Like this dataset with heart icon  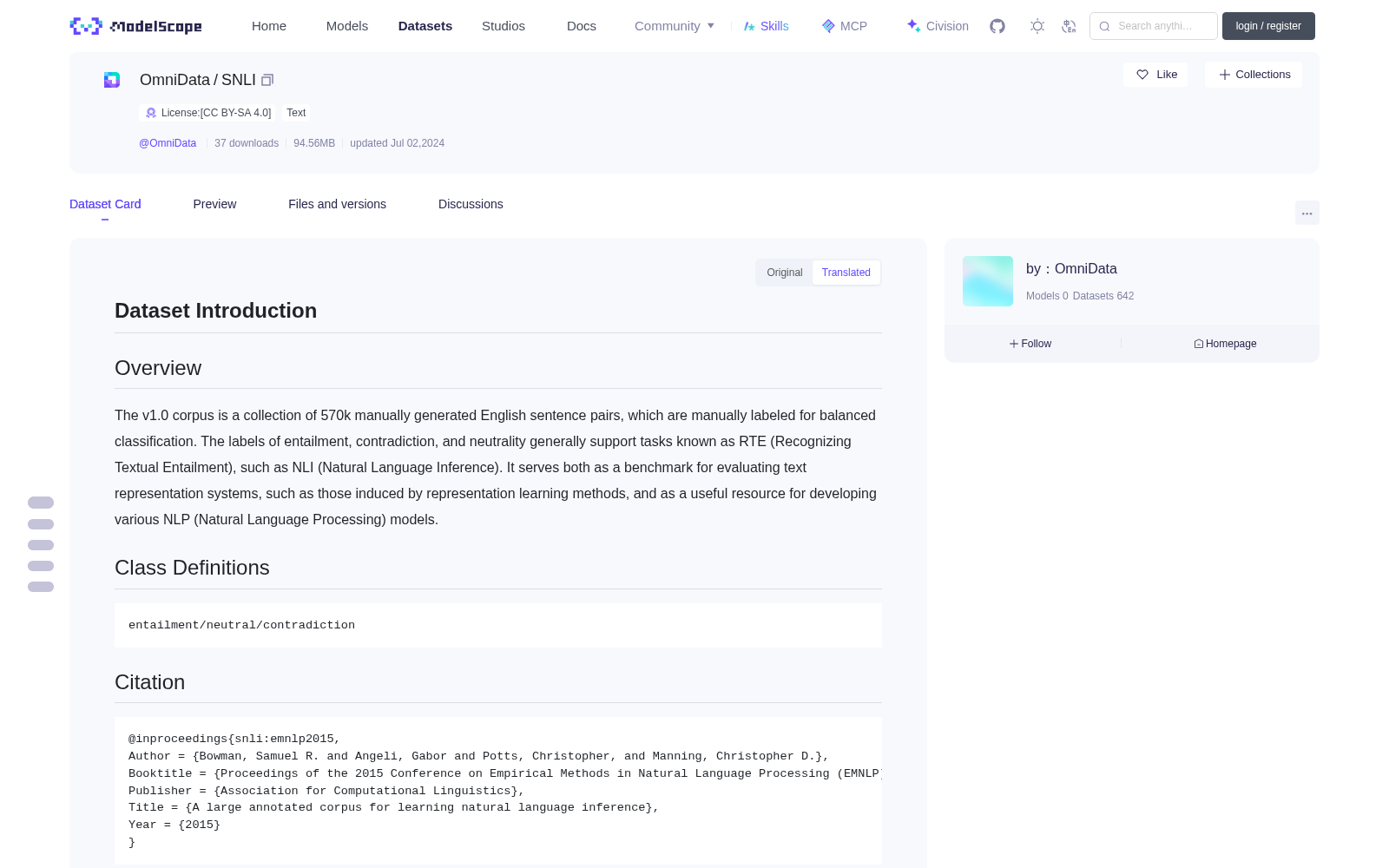click(1155, 75)
